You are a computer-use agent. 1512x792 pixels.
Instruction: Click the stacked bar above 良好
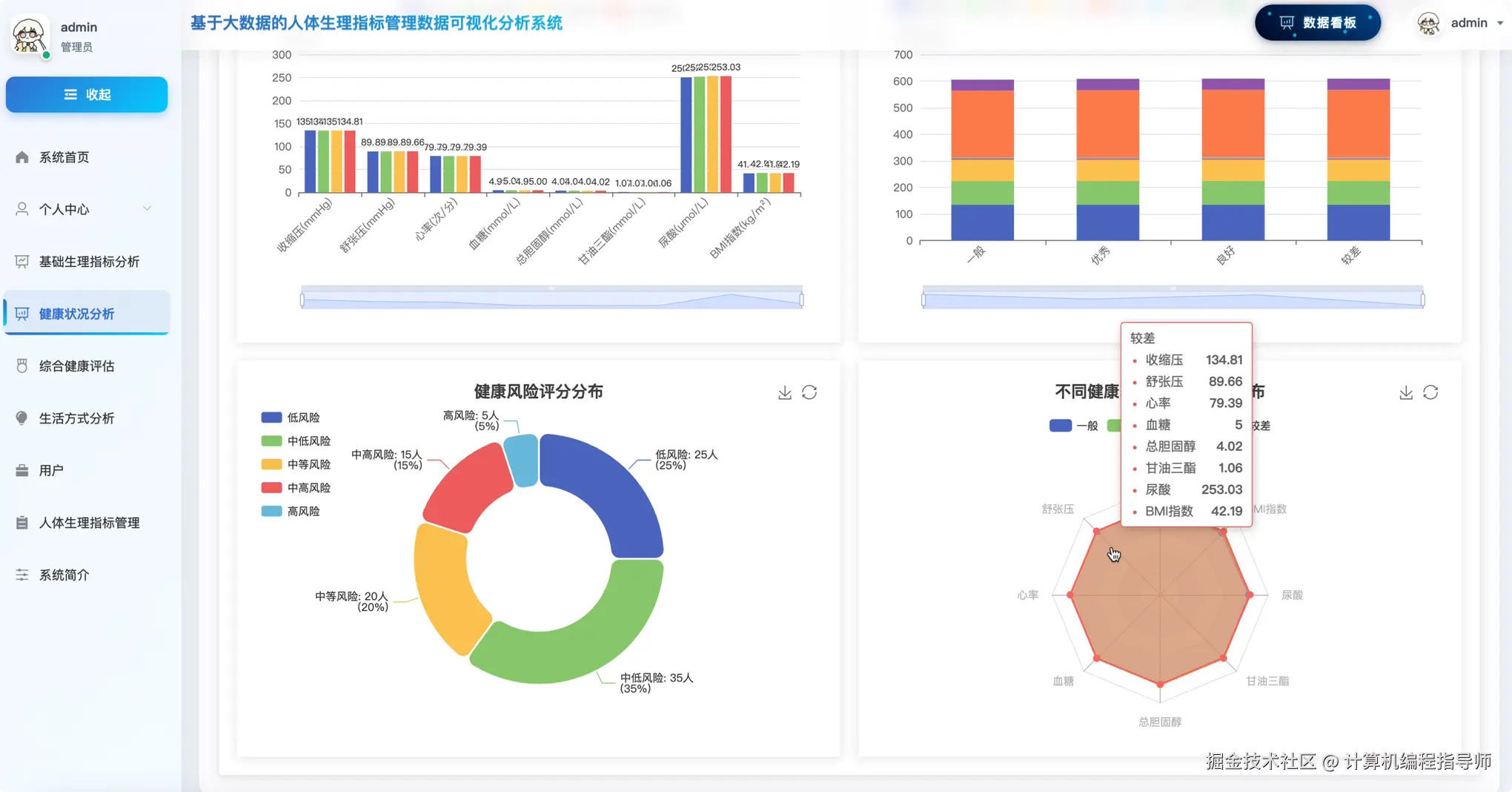(x=1233, y=159)
